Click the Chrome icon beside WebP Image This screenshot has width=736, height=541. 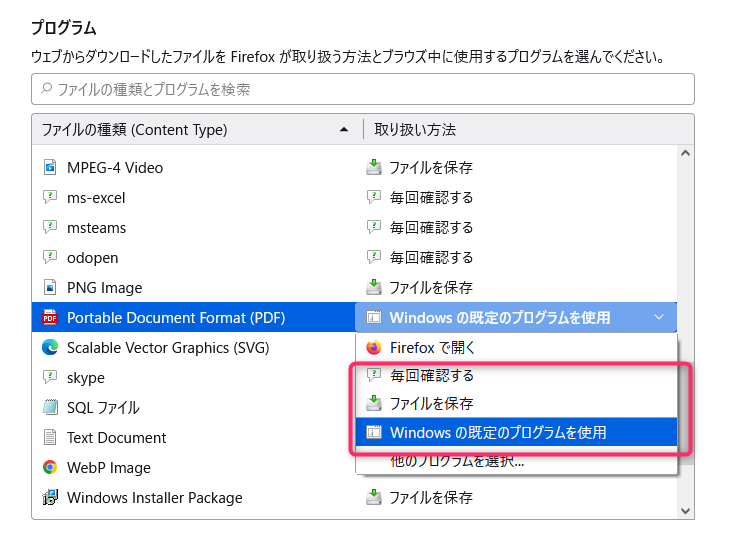pos(50,467)
